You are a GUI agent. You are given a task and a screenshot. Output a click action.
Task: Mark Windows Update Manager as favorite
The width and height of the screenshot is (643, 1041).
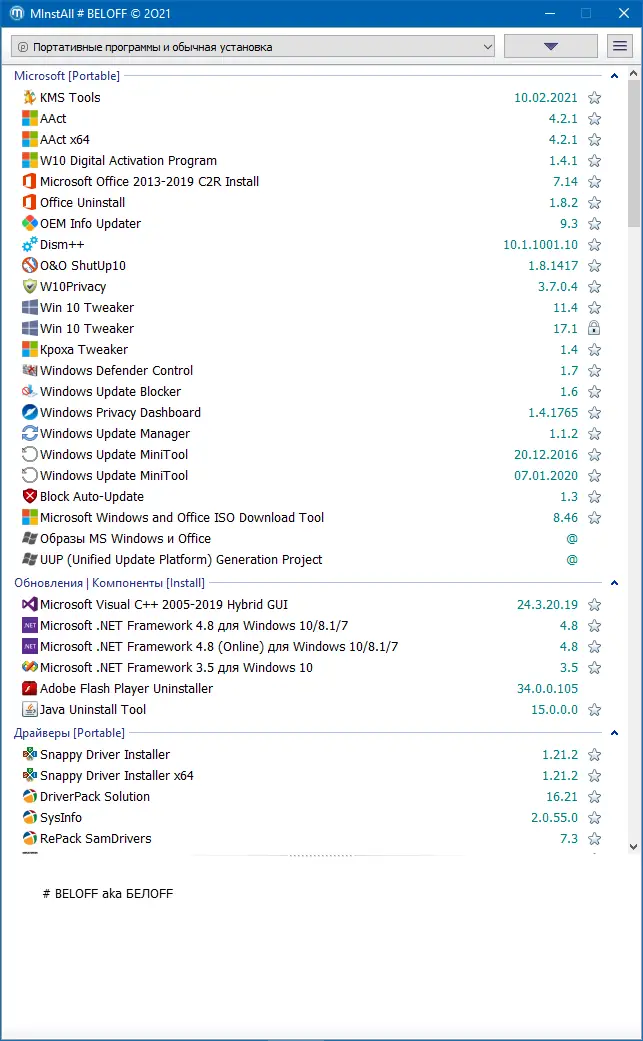point(595,434)
